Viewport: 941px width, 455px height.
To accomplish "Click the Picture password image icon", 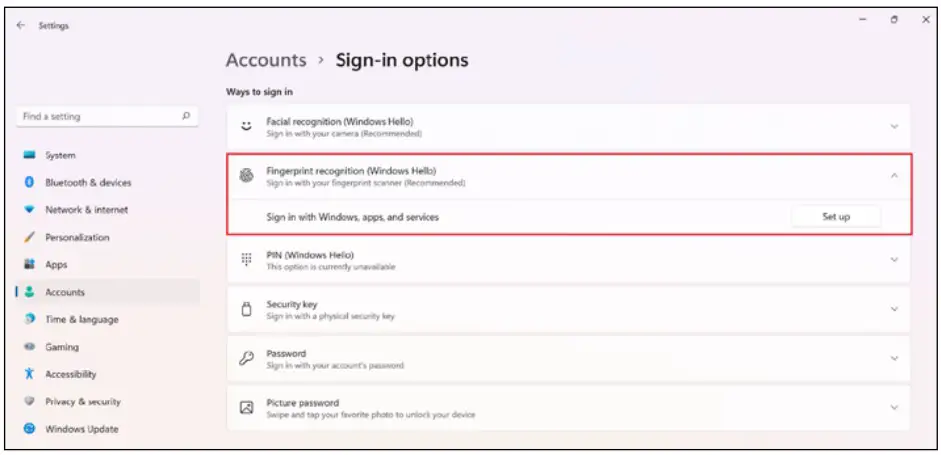I will click(x=246, y=408).
